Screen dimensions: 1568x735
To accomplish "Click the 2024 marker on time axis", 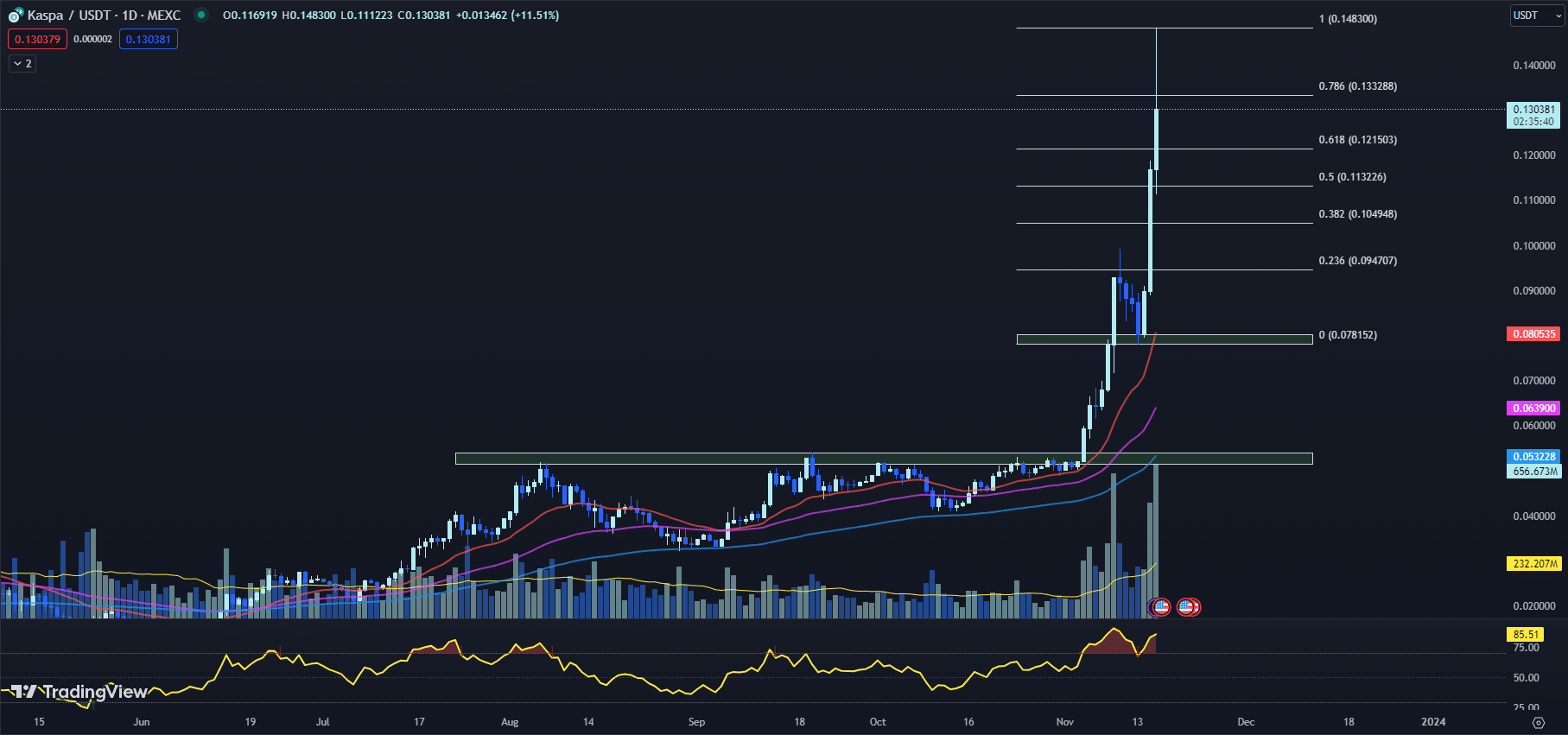I will pos(1433,722).
